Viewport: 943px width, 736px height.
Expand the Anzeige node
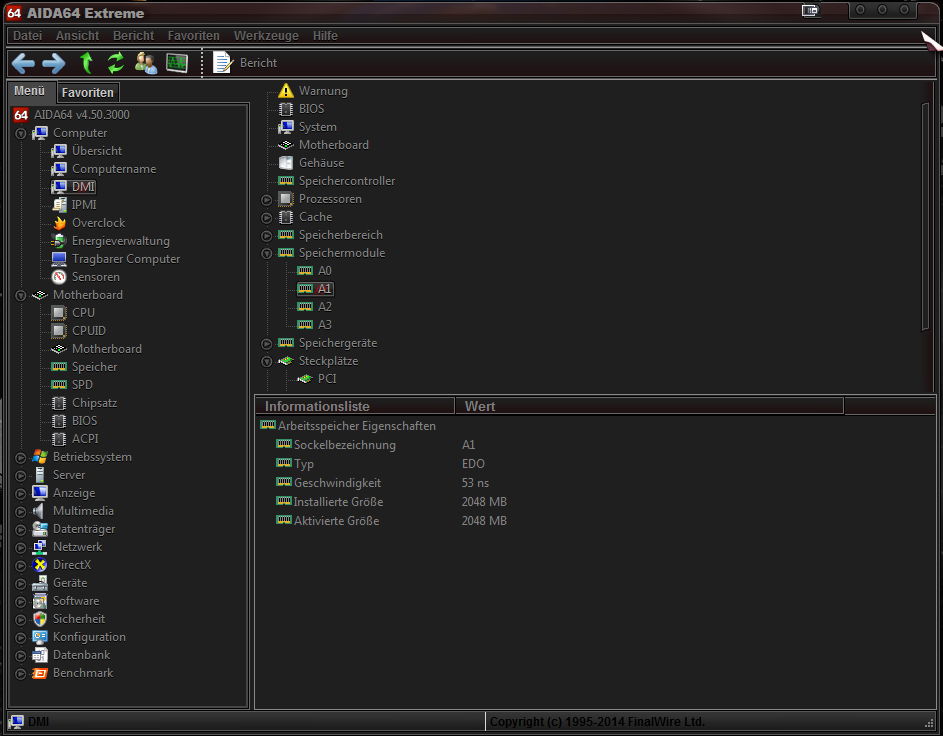tap(20, 494)
